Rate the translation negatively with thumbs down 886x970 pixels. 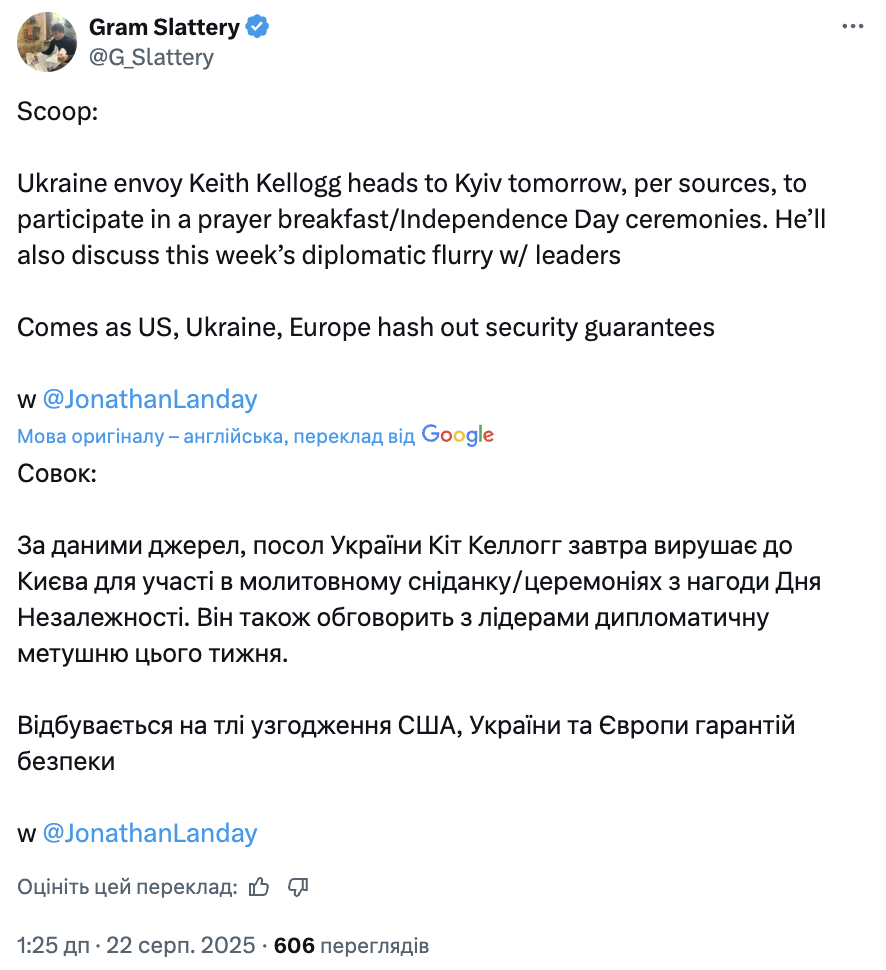pos(297,887)
